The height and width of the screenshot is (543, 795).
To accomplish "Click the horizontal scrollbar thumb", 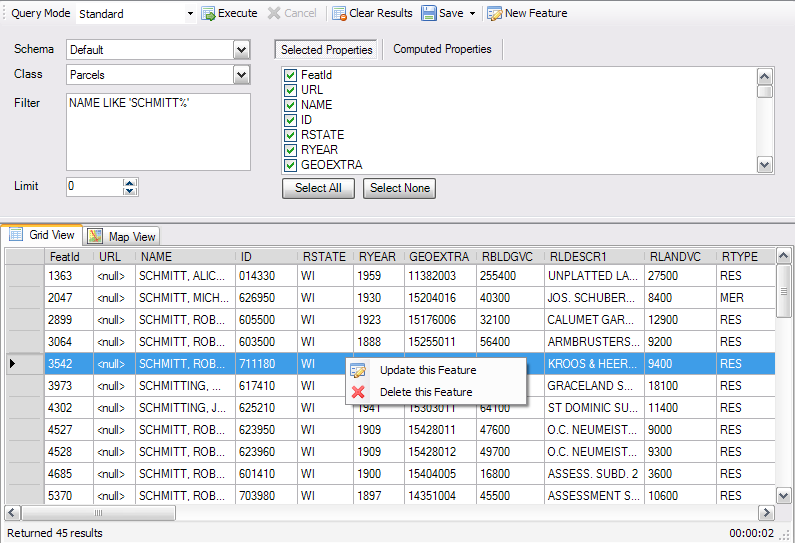I will click(98, 513).
